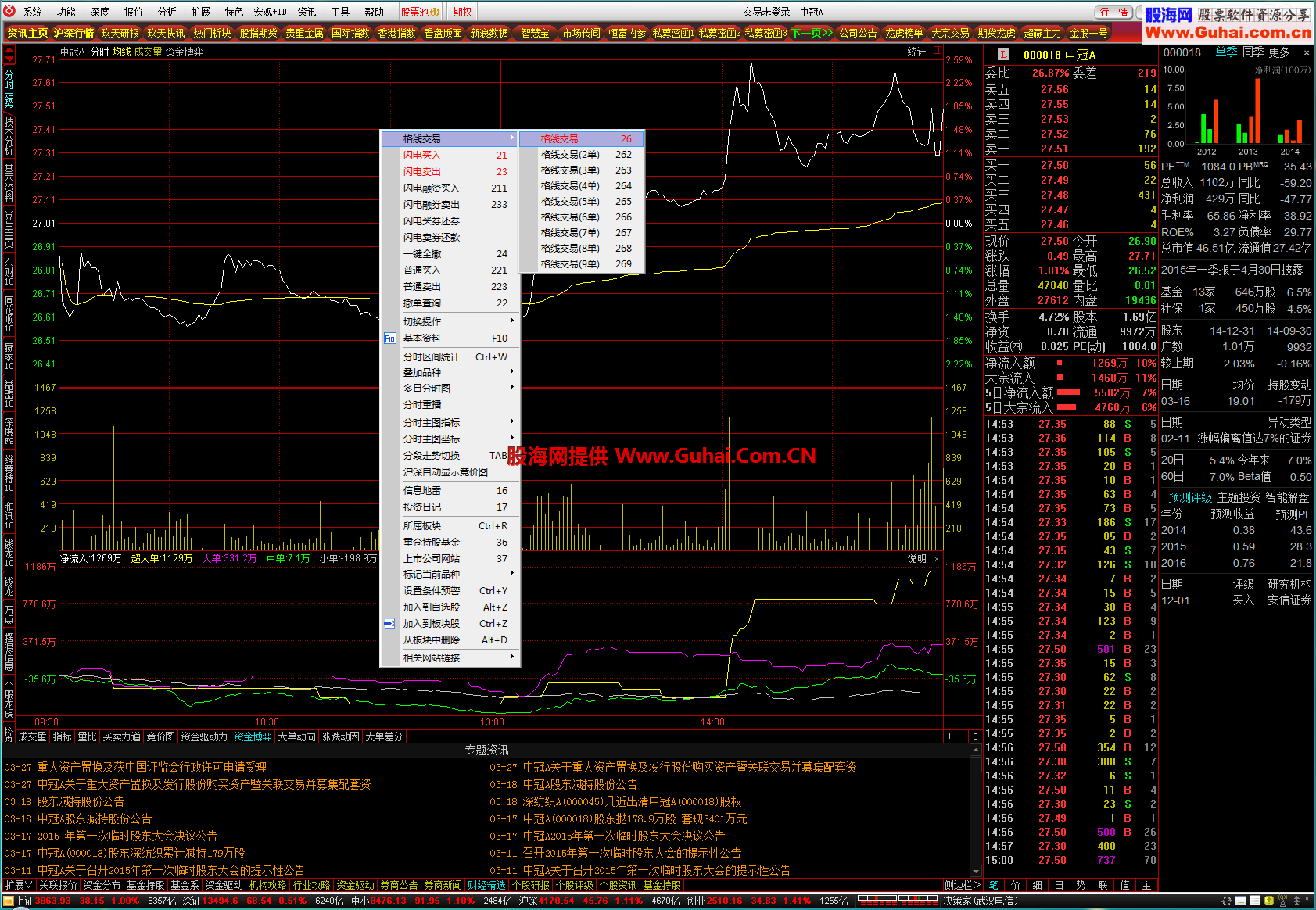Viewport: 1316px width, 910px height.
Task: Click the arrow icon beside 加入到板块股
Action: (389, 623)
